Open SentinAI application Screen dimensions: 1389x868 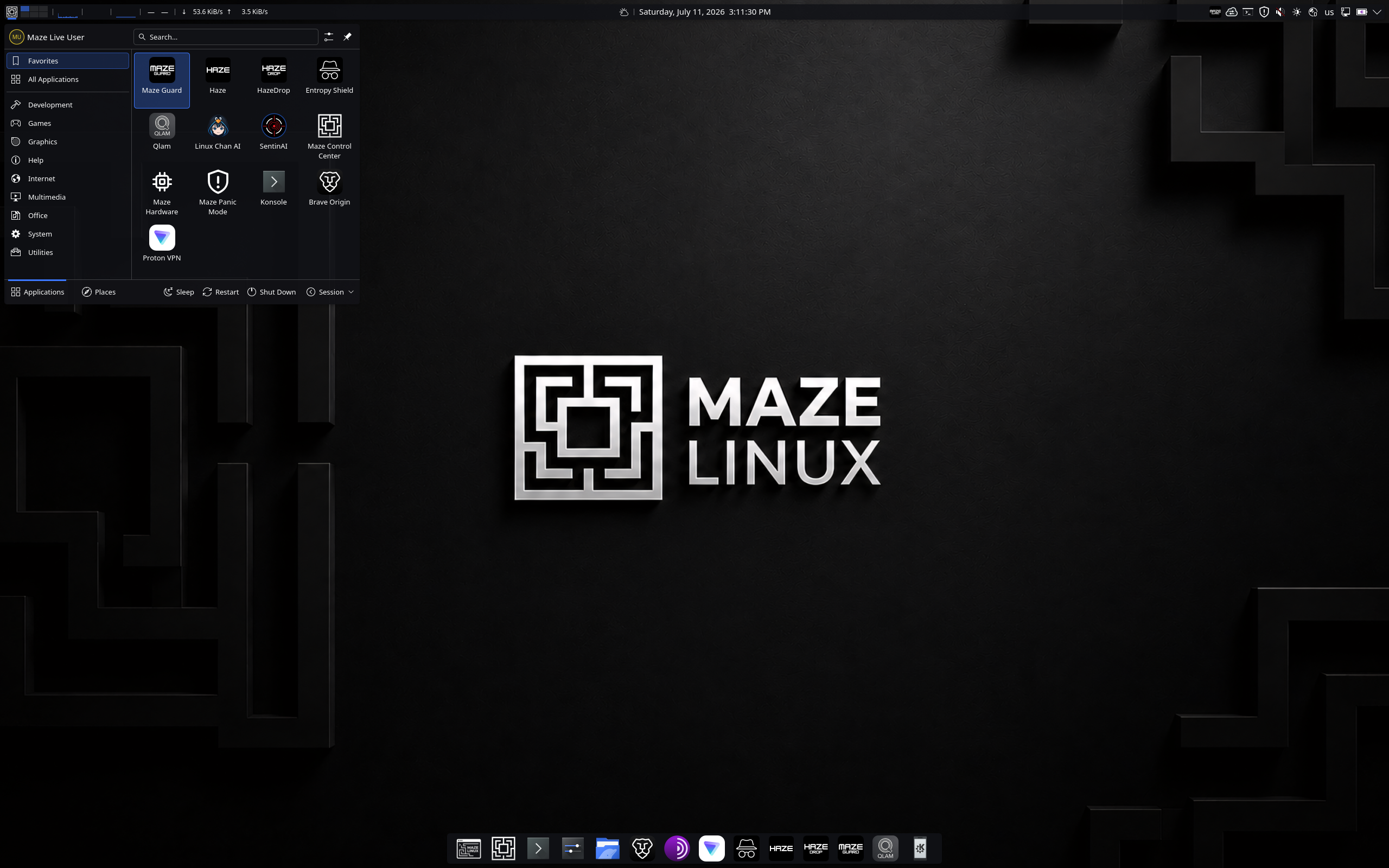click(x=273, y=136)
